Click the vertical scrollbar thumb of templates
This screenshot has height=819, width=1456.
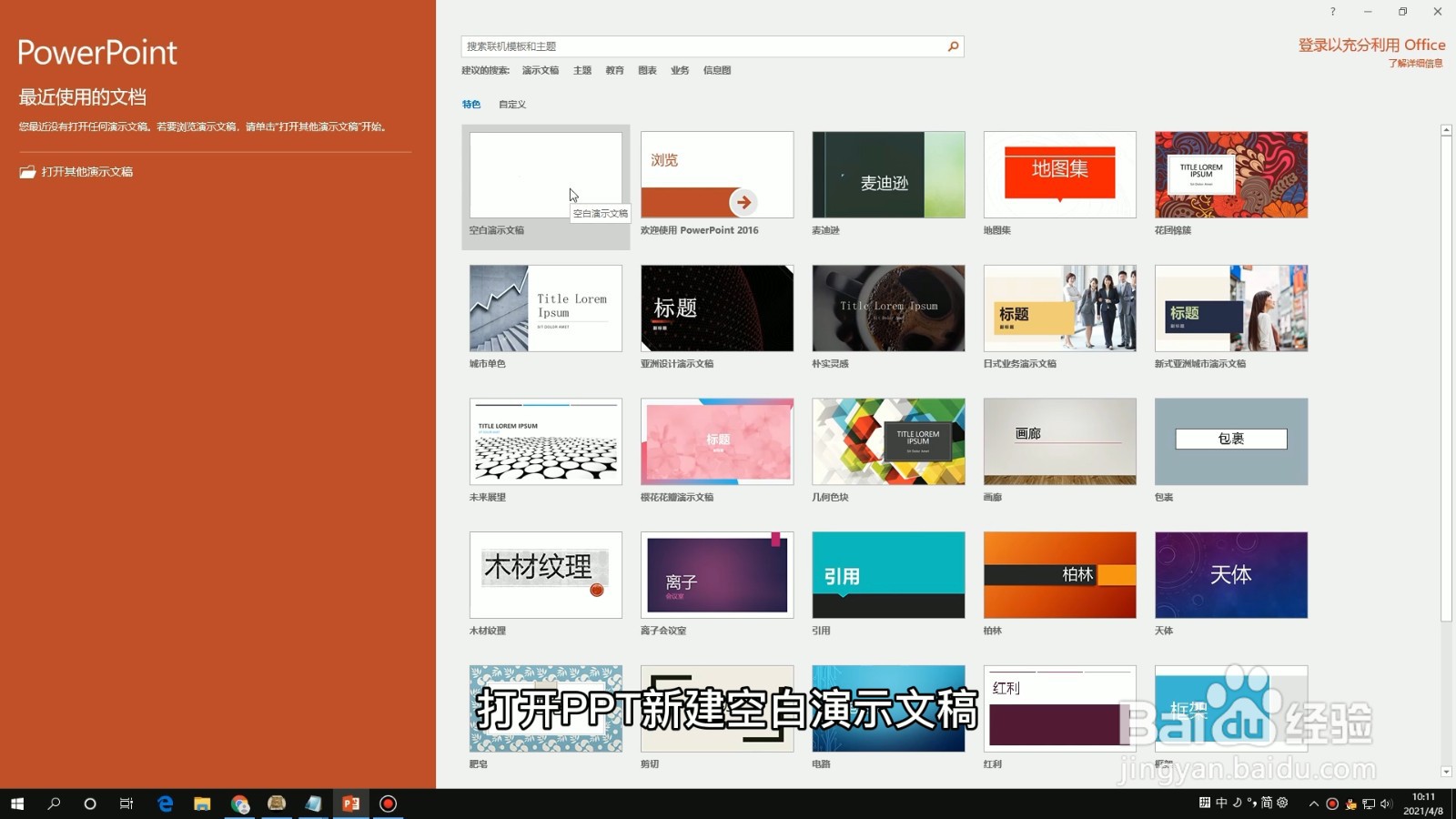coord(1446,379)
